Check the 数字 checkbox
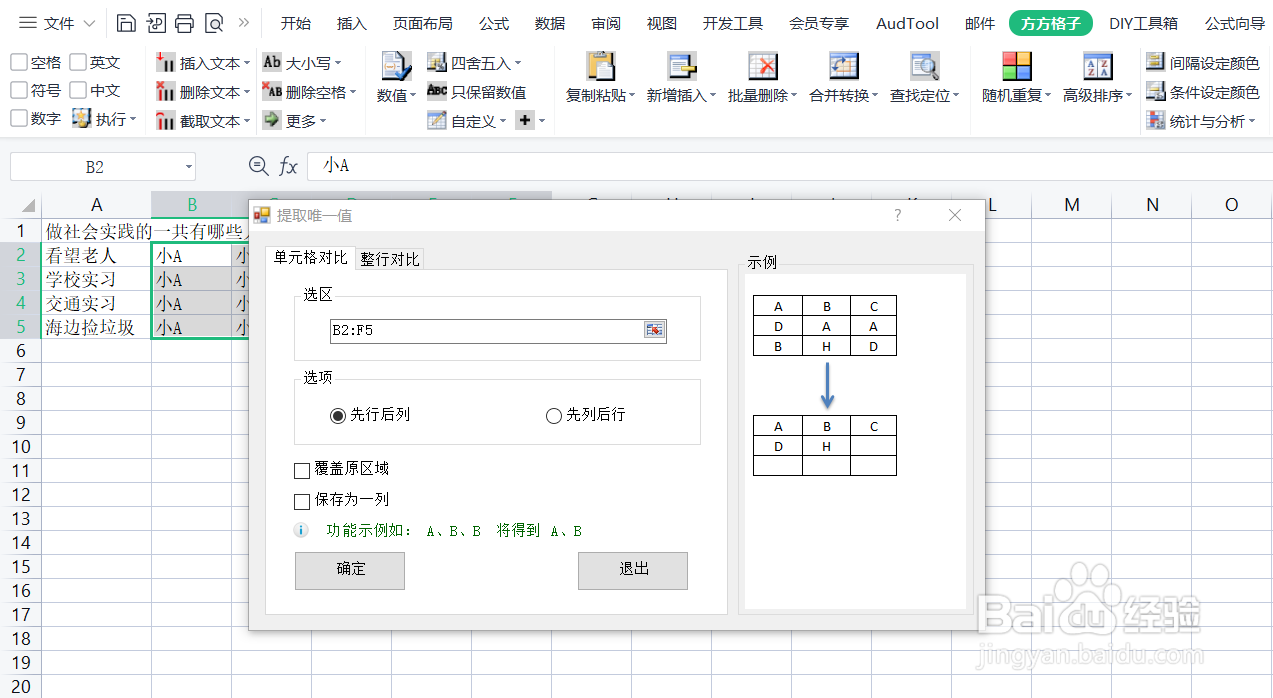Viewport: 1273px width, 698px height. [19, 119]
